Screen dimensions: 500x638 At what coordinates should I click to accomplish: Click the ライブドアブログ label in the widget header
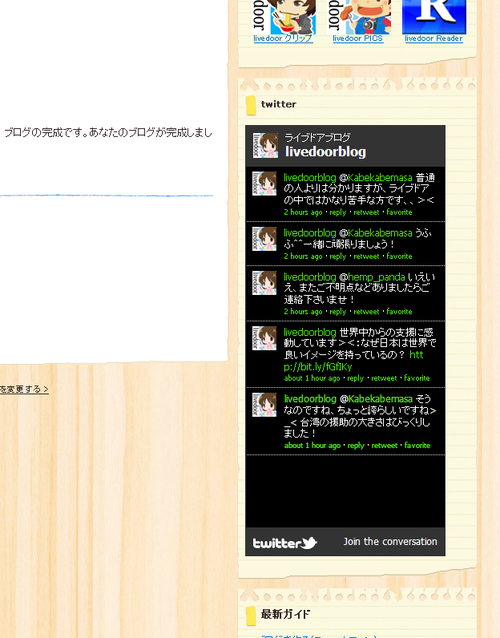pyautogui.click(x=317, y=138)
